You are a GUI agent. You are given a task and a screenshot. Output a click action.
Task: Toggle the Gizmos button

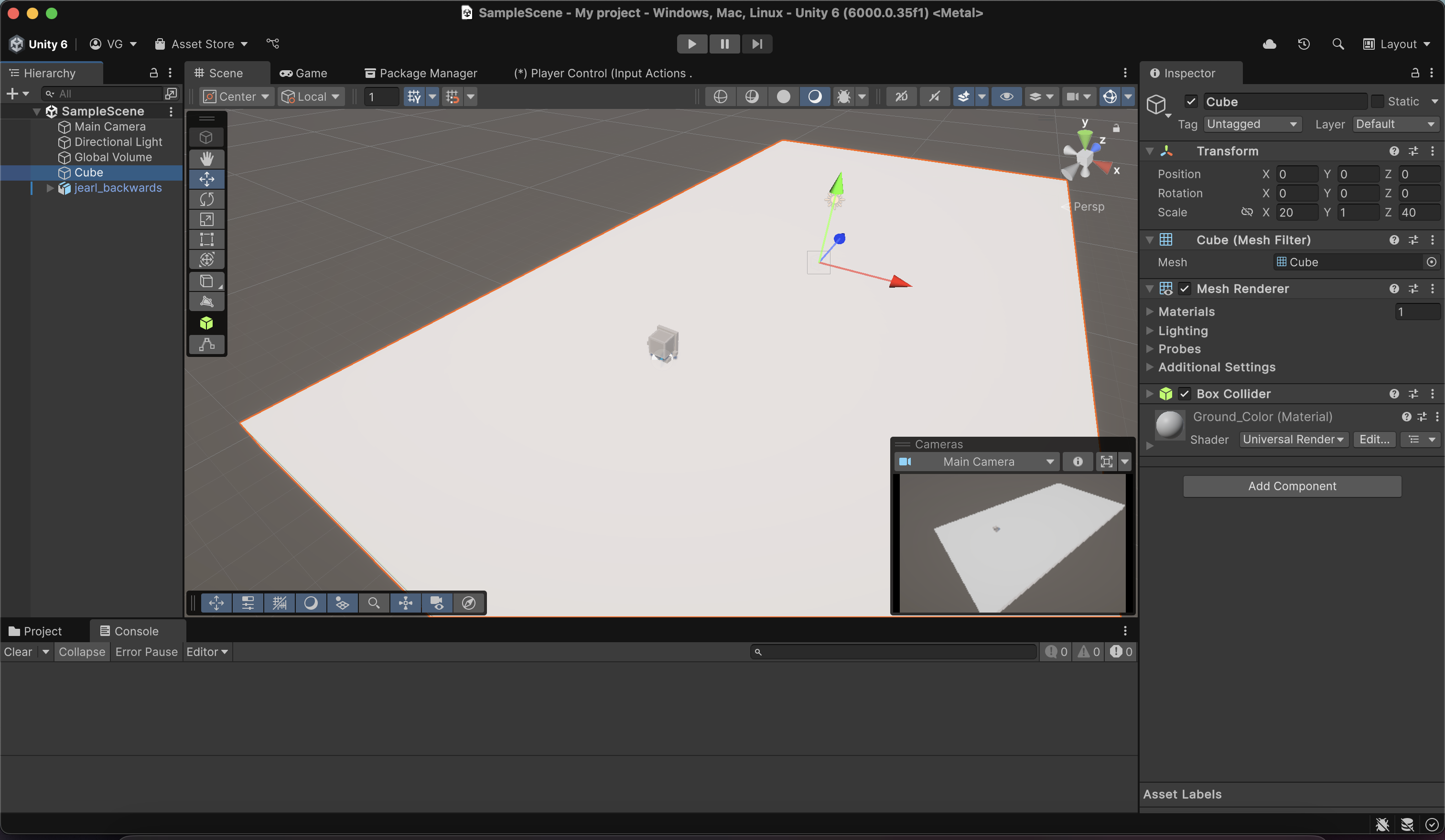point(1110,97)
